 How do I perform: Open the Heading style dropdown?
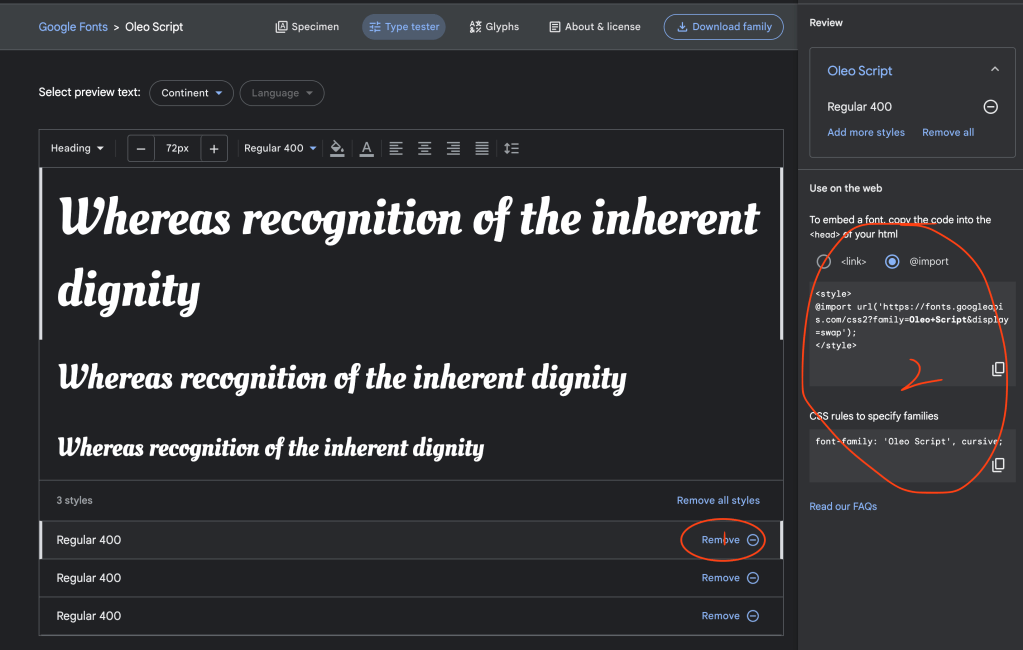tap(77, 148)
